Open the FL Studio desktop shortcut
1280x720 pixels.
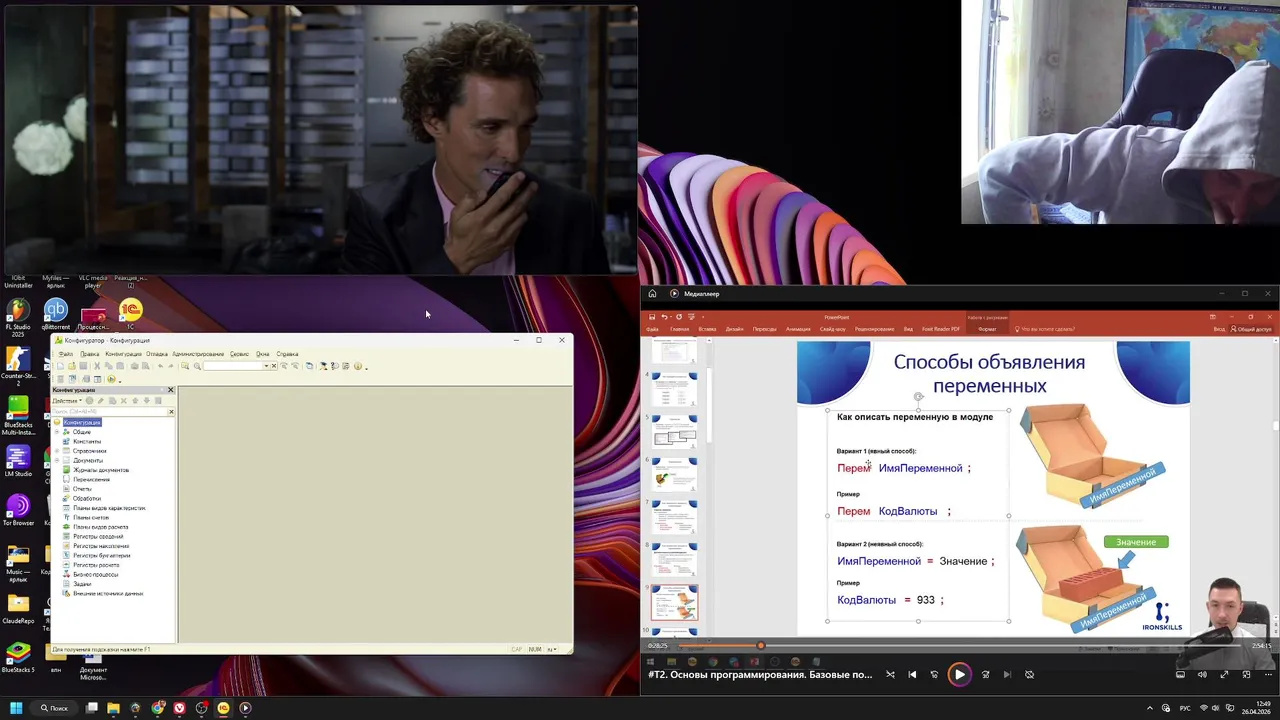point(18,315)
